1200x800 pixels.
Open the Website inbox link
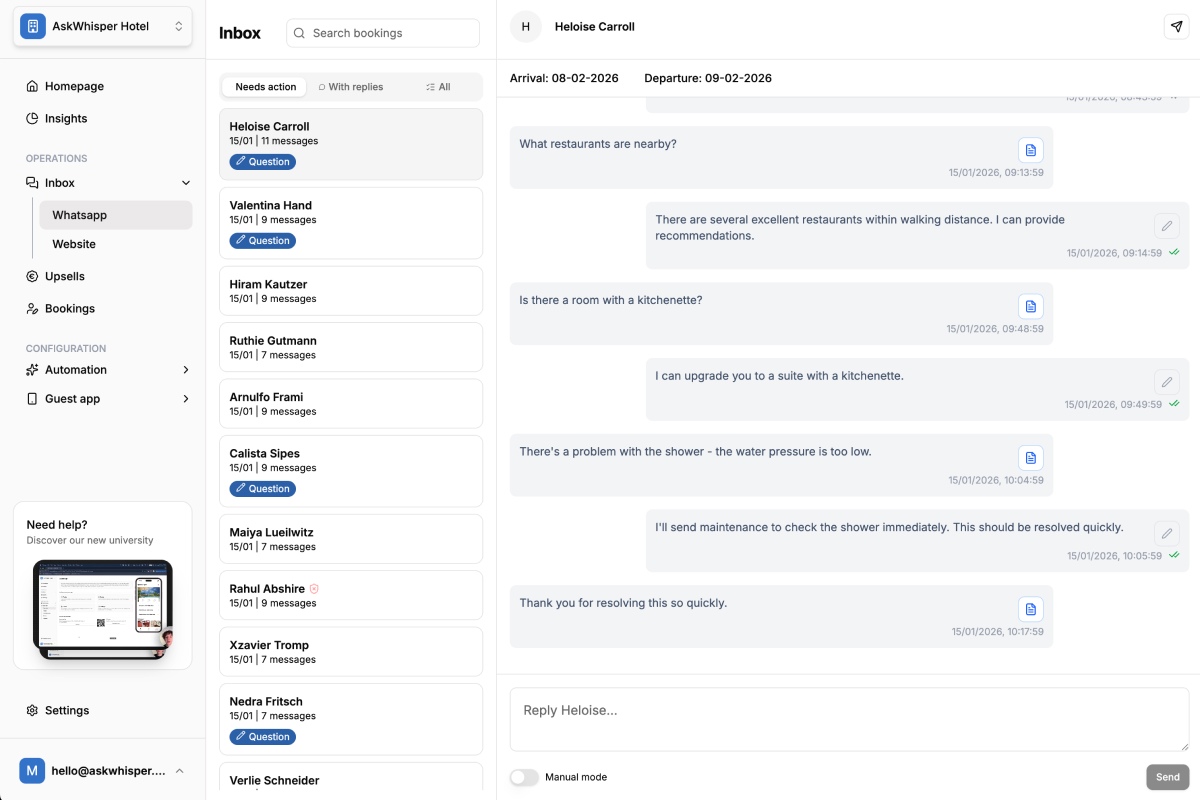click(x=74, y=244)
